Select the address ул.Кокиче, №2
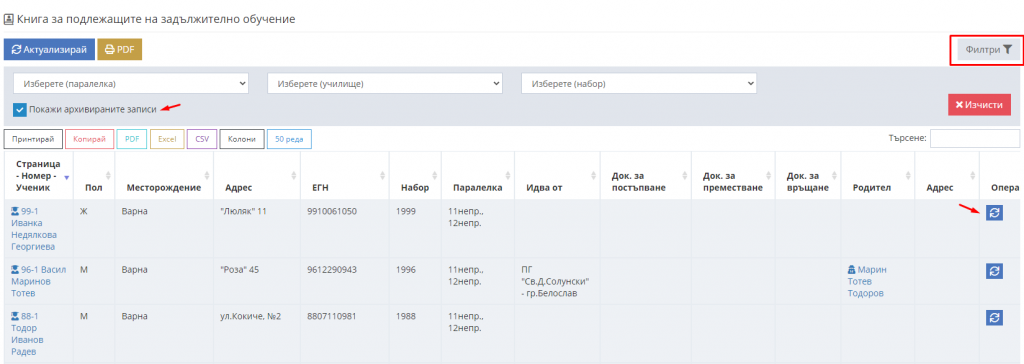1024x364 pixels. tap(251, 316)
